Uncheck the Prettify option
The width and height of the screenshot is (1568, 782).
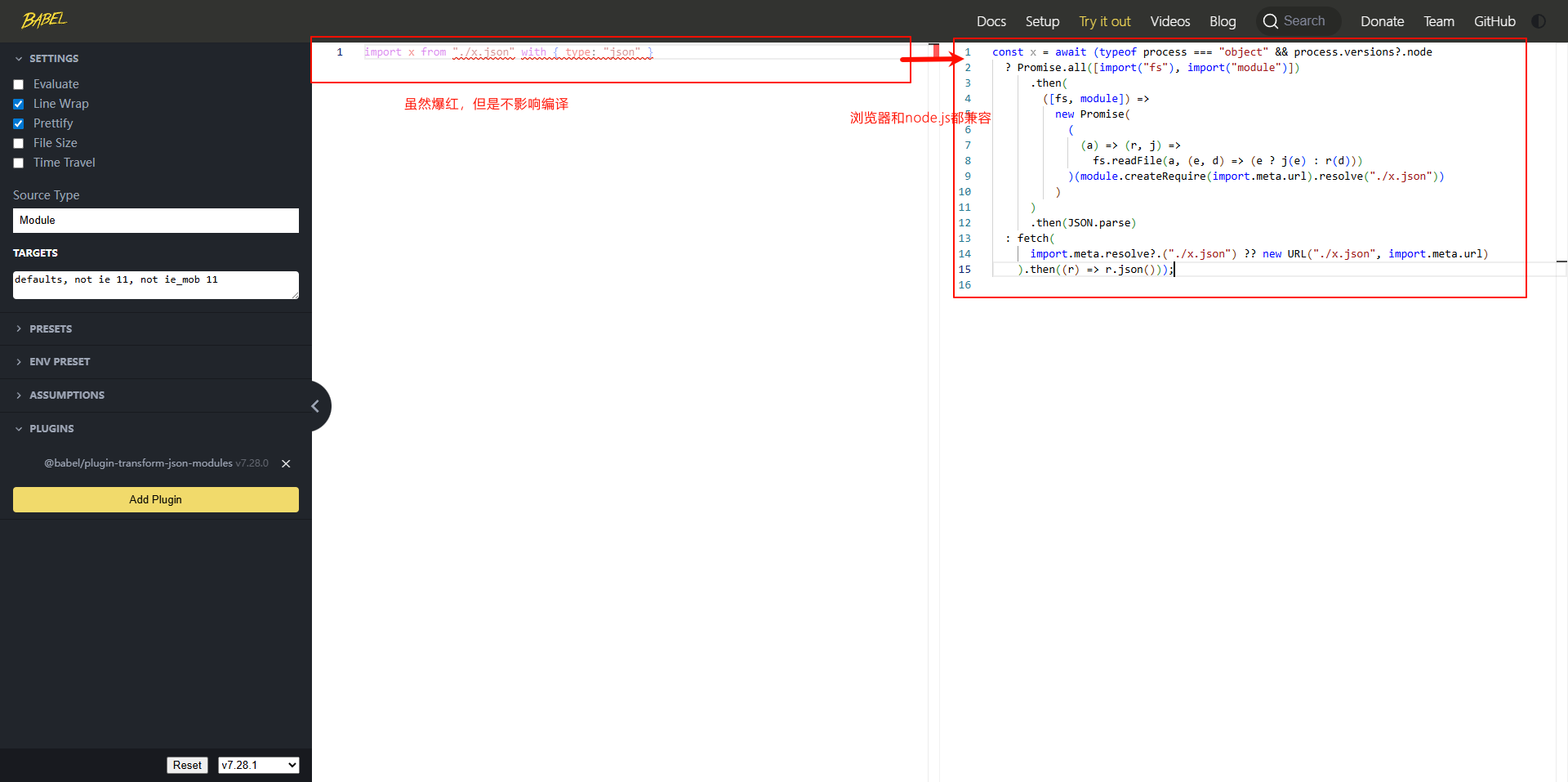(x=19, y=123)
